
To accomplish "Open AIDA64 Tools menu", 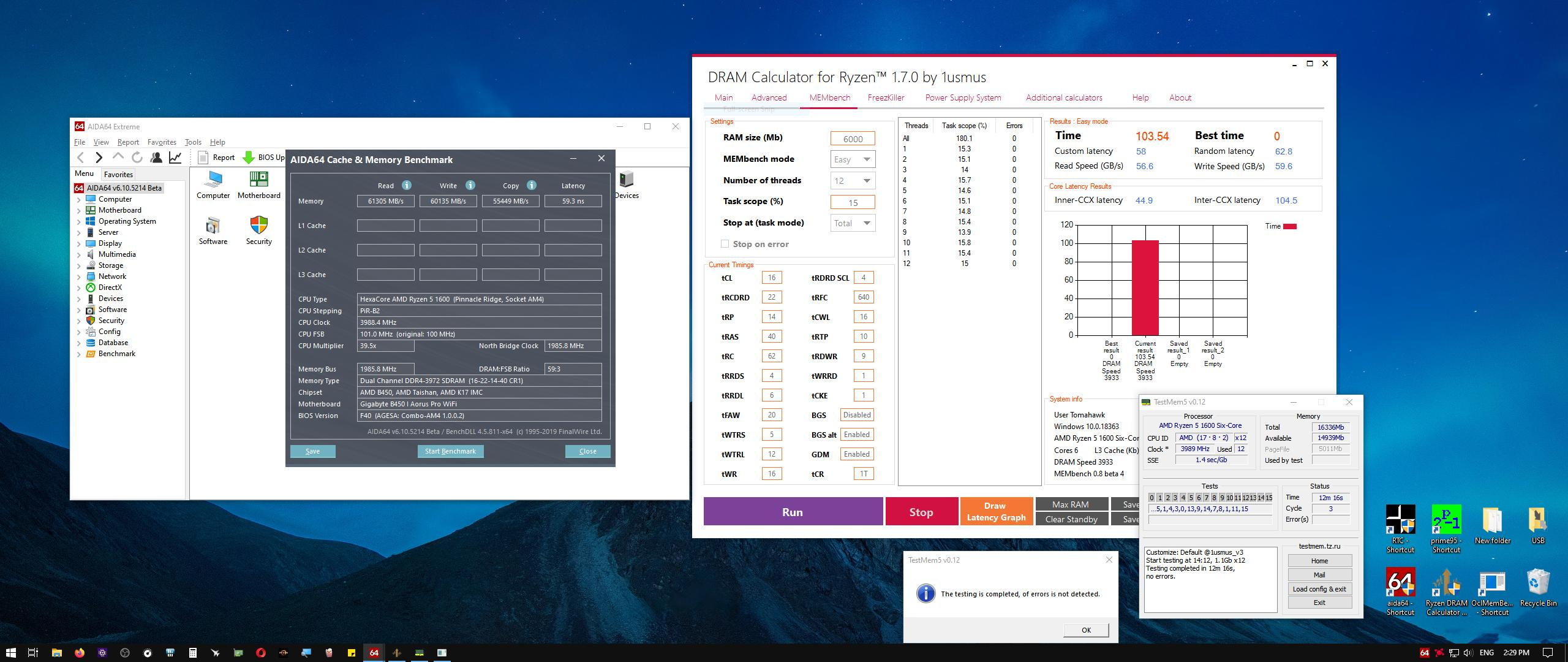I will click(193, 142).
